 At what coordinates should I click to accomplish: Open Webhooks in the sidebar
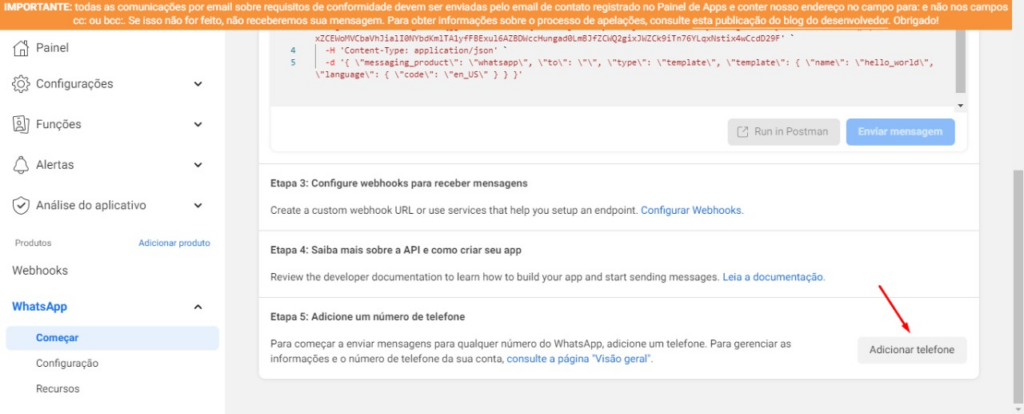coord(40,270)
